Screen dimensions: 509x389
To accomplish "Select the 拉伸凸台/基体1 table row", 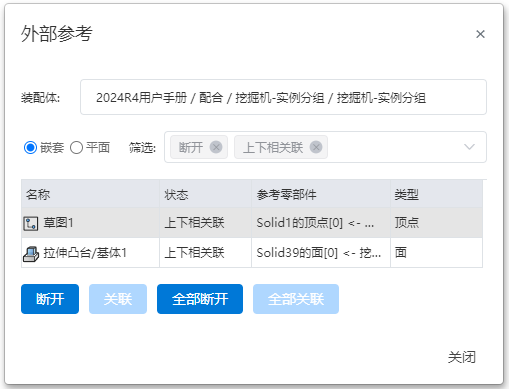I will coord(252,253).
